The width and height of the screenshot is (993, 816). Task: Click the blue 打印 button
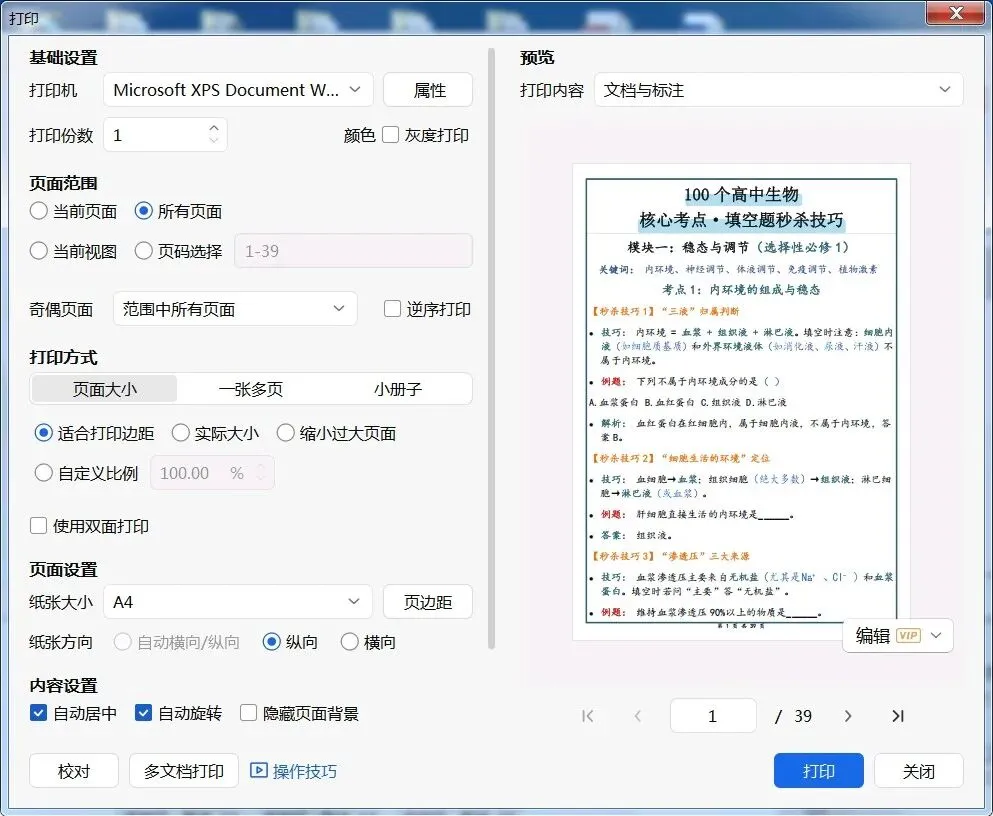pyautogui.click(x=819, y=770)
